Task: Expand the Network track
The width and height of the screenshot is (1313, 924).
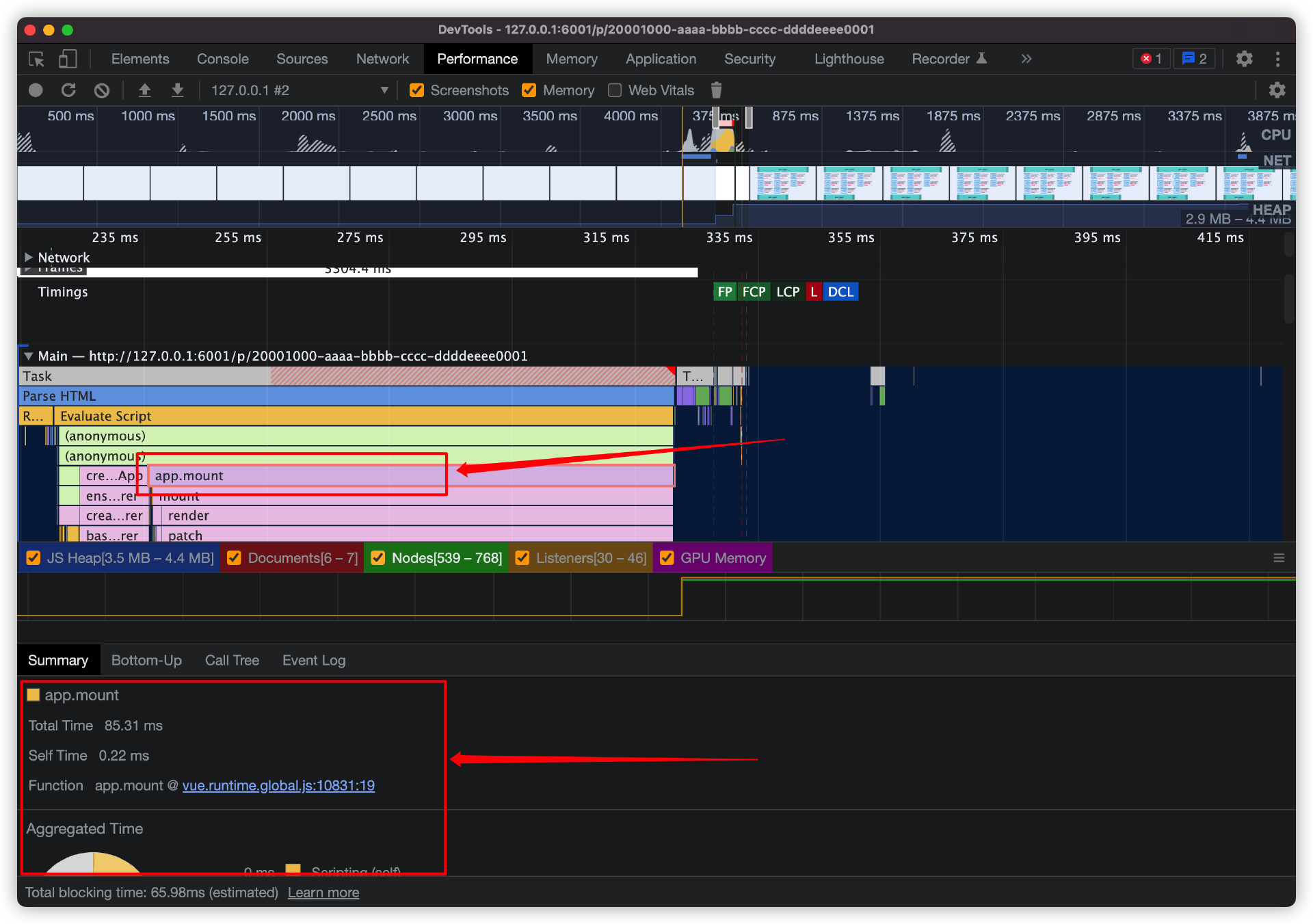Action: pyautogui.click(x=29, y=257)
